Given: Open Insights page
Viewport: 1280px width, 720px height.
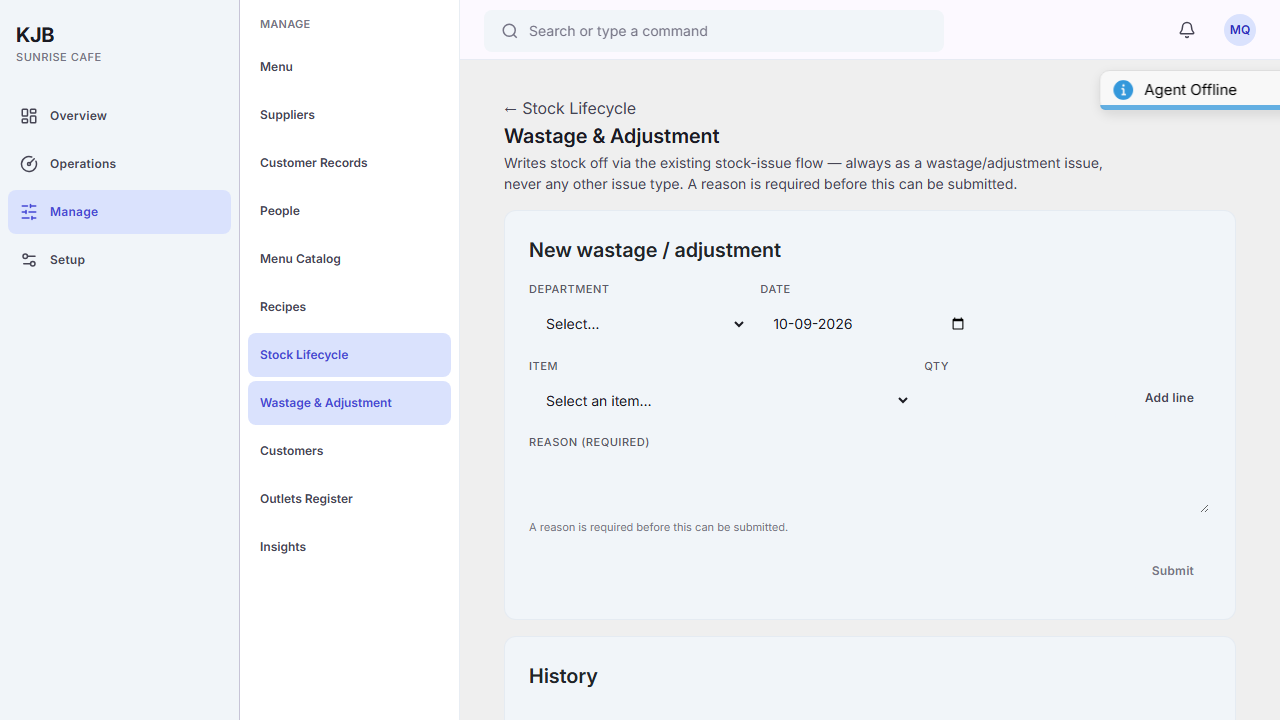Looking at the screenshot, I should point(349,547).
